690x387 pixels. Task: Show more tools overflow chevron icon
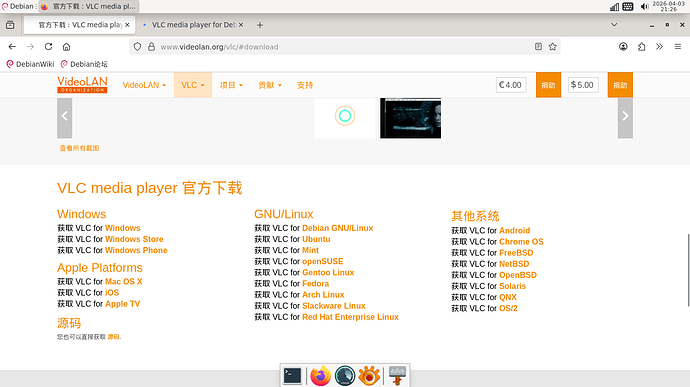coord(659,47)
